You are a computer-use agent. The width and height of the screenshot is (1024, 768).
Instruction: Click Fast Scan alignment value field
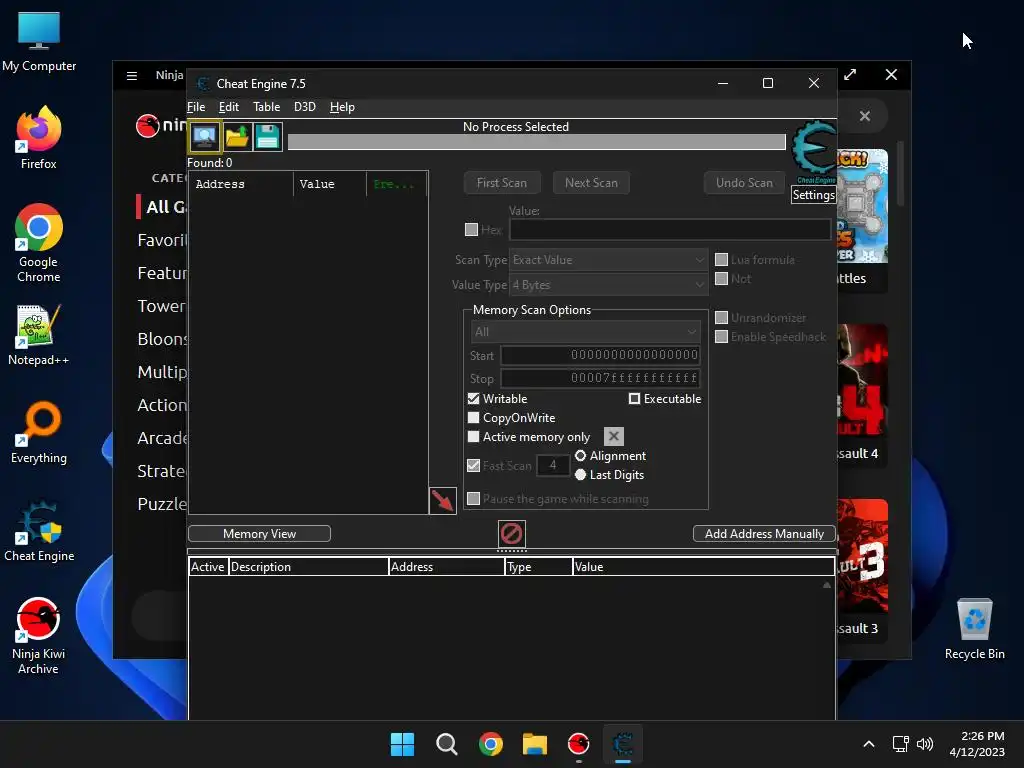(552, 465)
